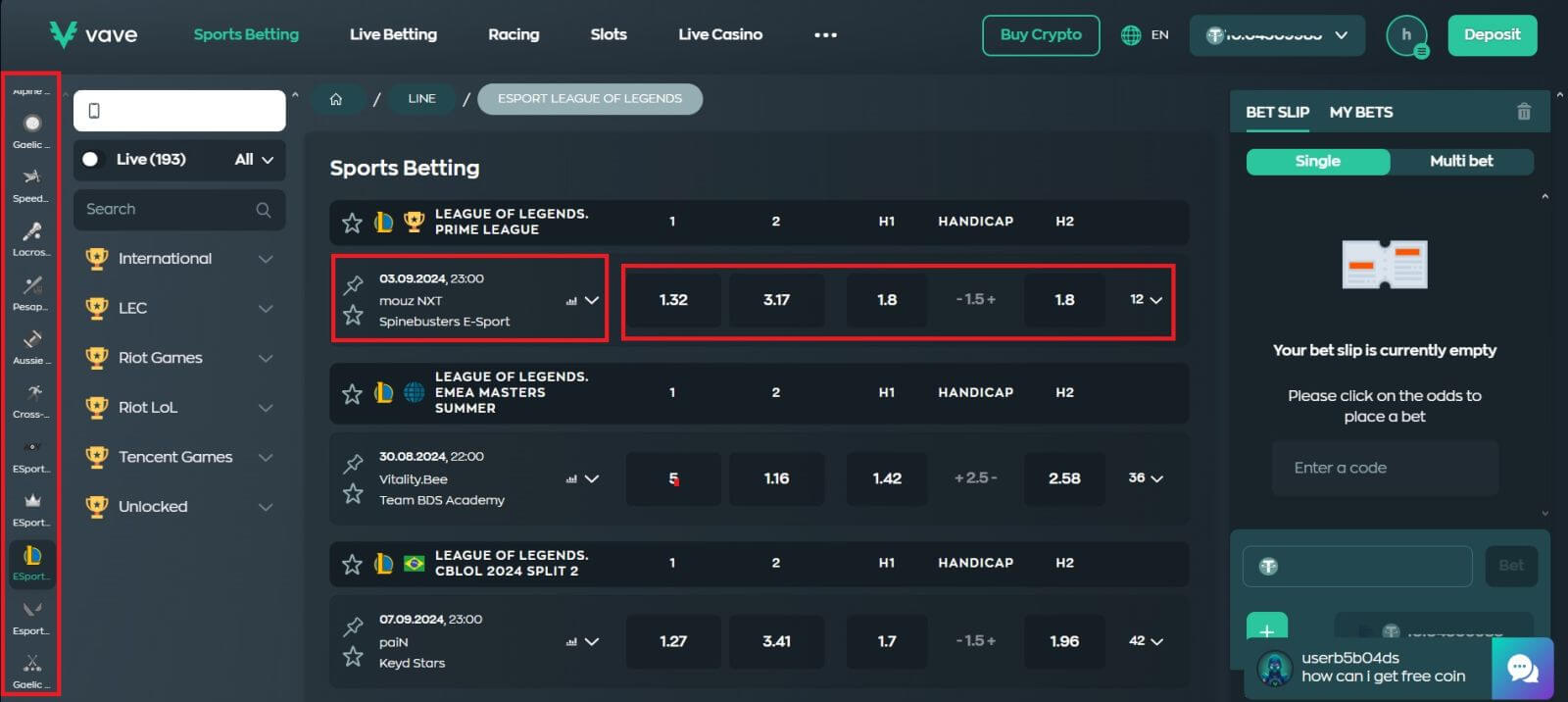The width and height of the screenshot is (1568, 702).
Task: Open the three-dots more menu
Action: [x=825, y=35]
